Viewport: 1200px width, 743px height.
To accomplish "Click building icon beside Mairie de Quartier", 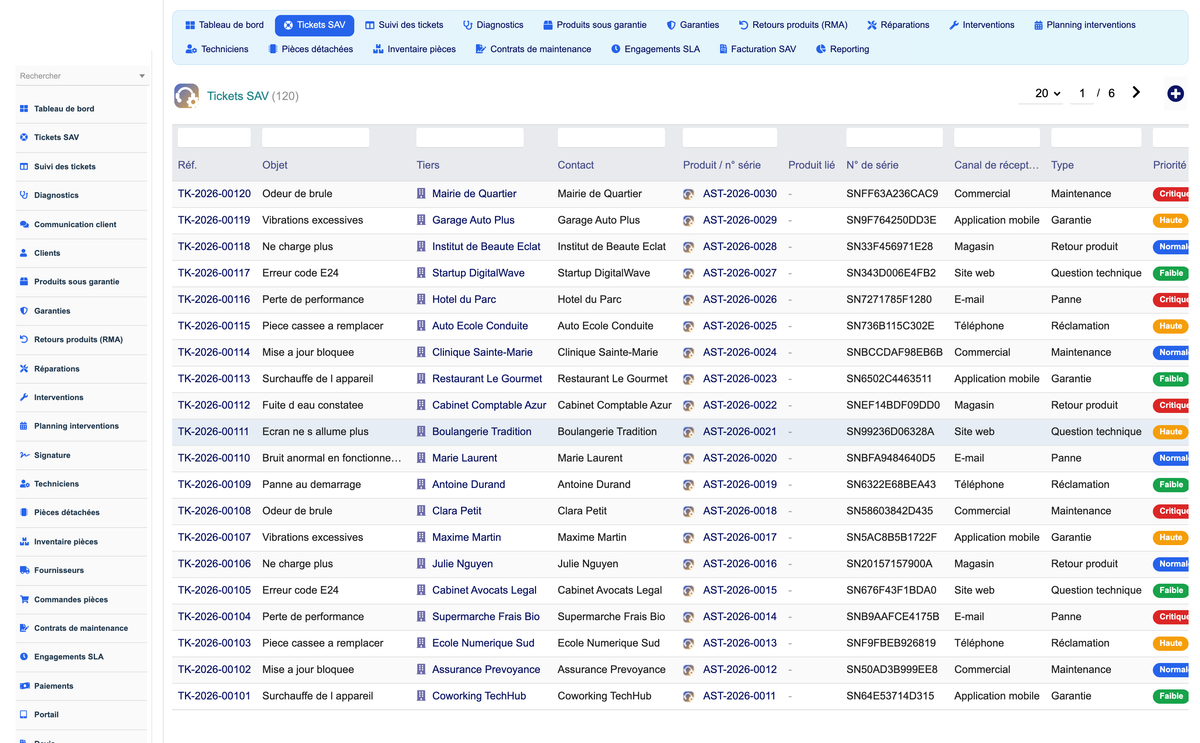I will (x=421, y=194).
